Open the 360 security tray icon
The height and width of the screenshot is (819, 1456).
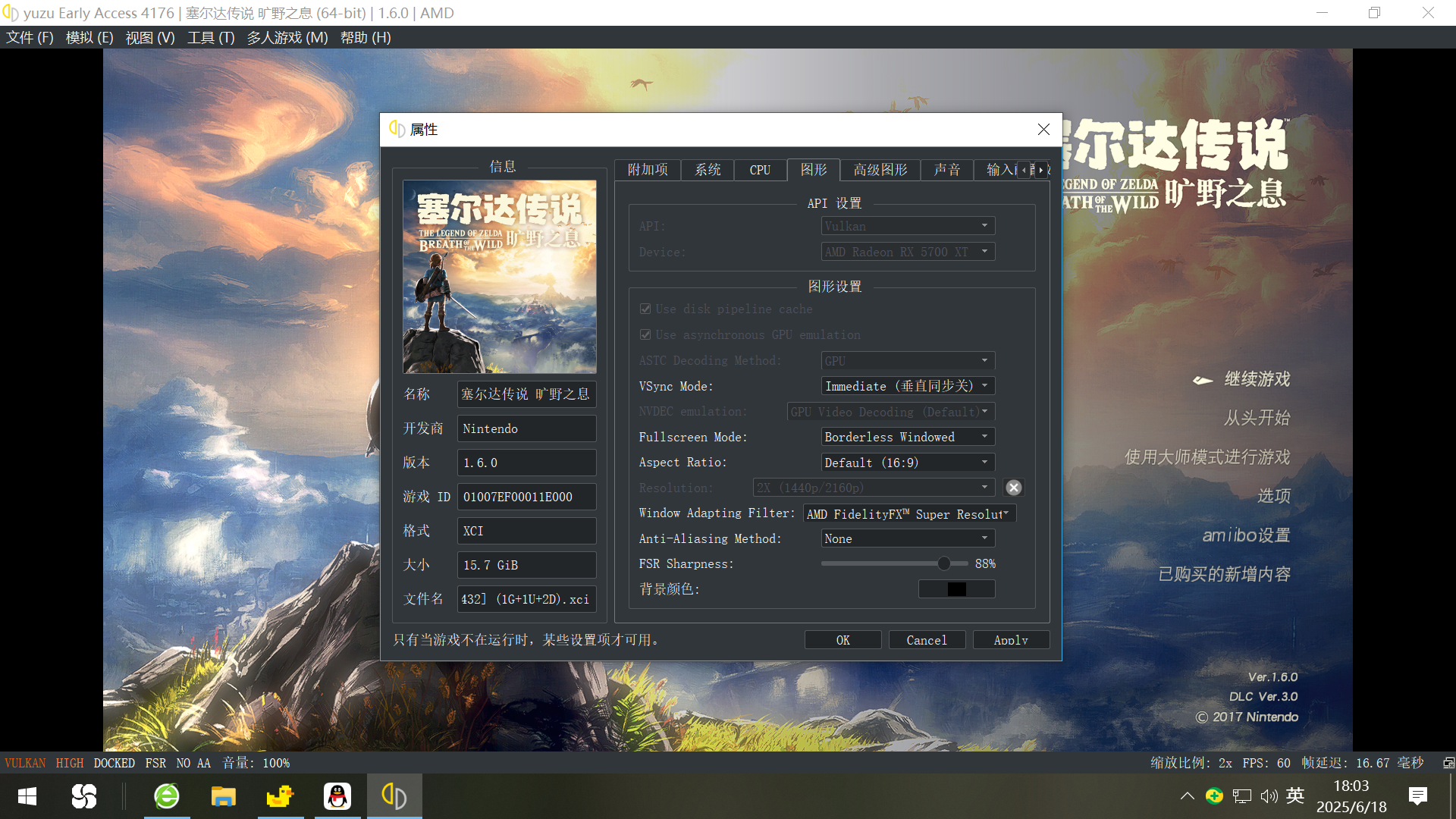[x=1214, y=795]
